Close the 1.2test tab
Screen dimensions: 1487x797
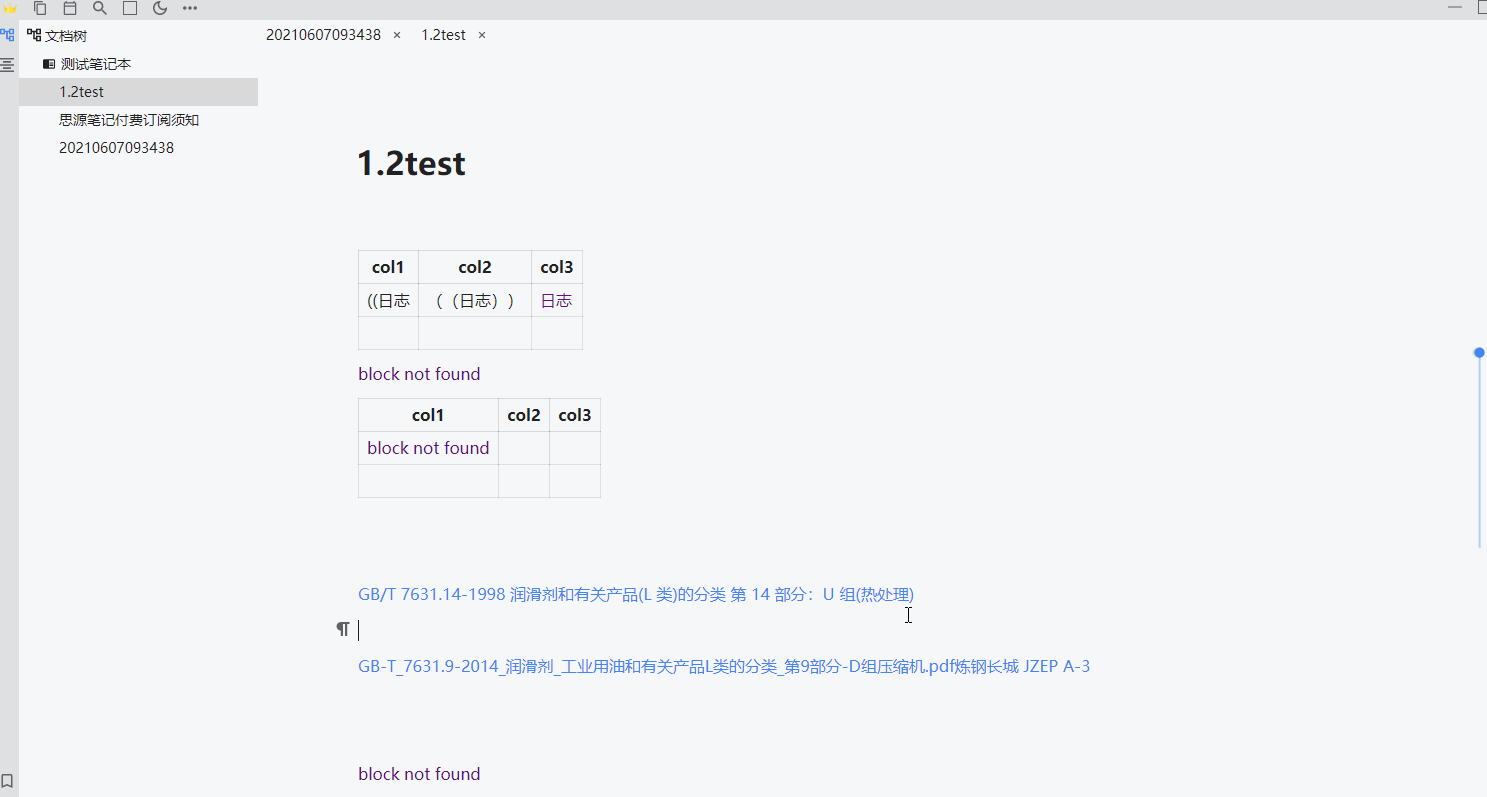482,35
